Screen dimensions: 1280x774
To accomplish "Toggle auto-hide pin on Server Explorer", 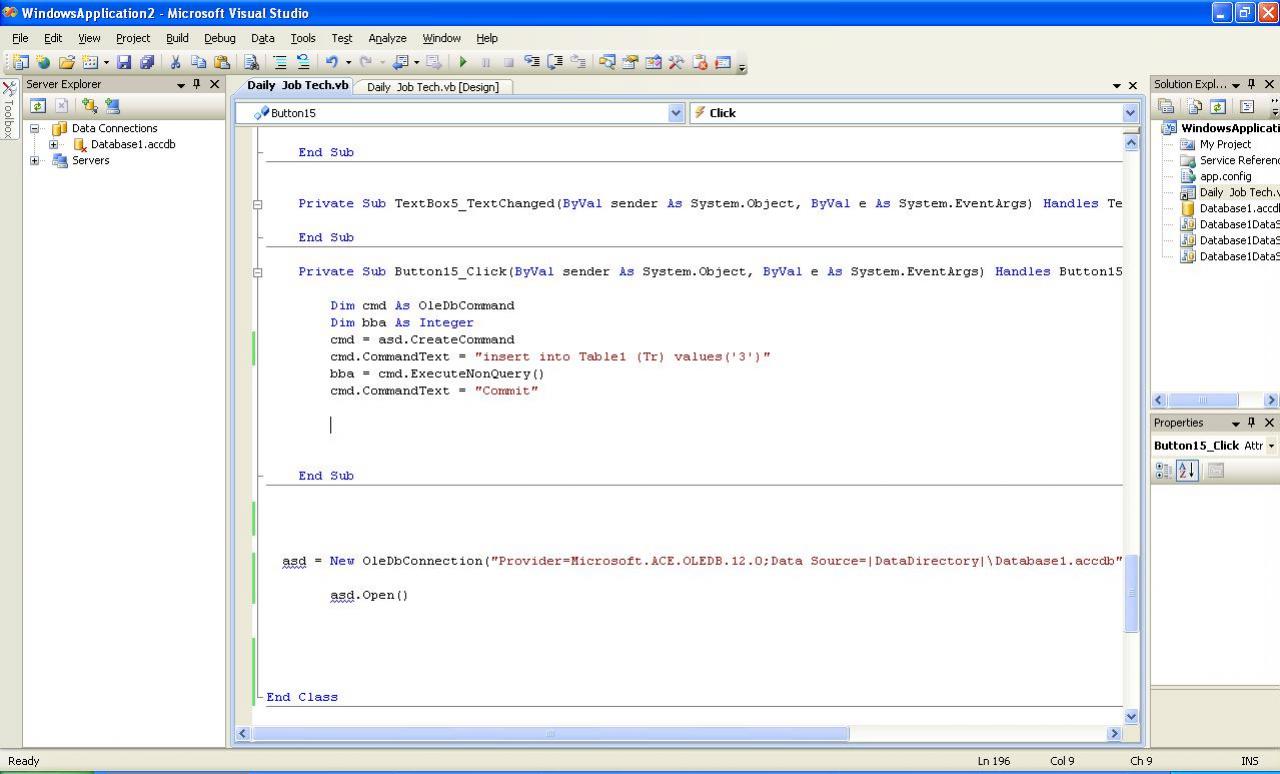I will (x=197, y=84).
